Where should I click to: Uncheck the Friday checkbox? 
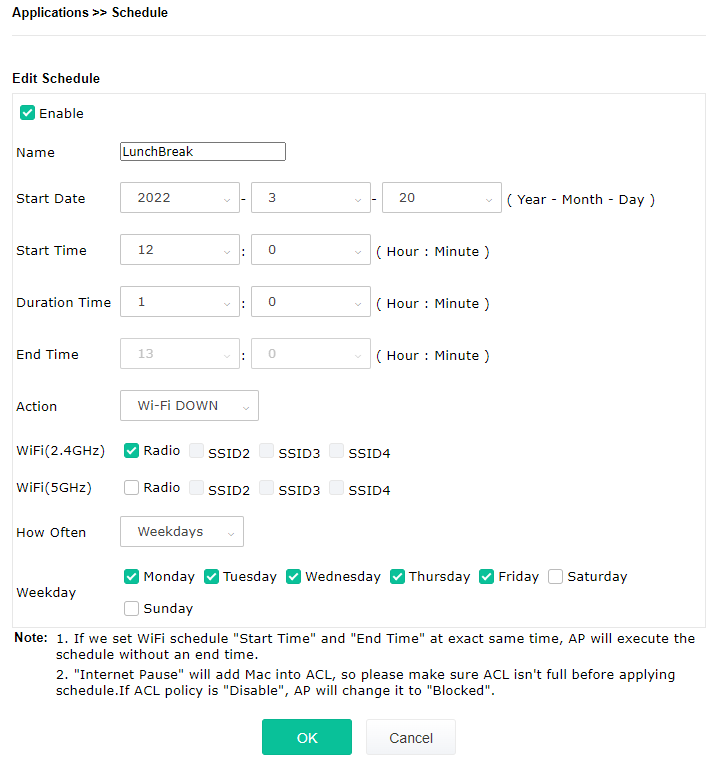click(486, 576)
